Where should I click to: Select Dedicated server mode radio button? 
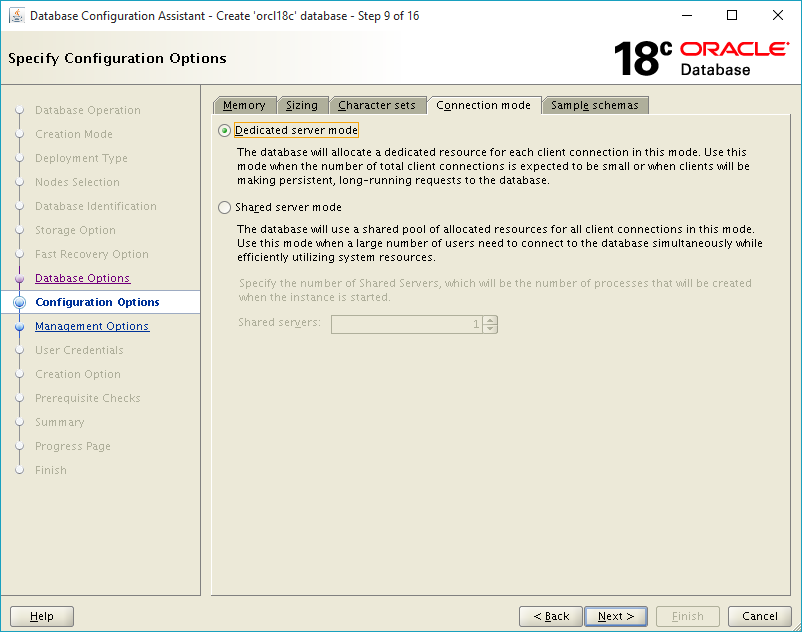(224, 130)
